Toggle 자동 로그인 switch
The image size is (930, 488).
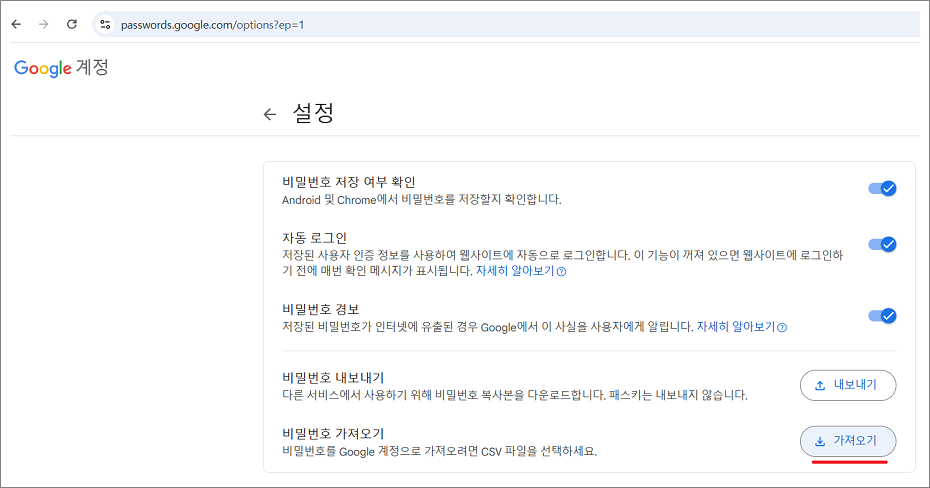coord(883,244)
